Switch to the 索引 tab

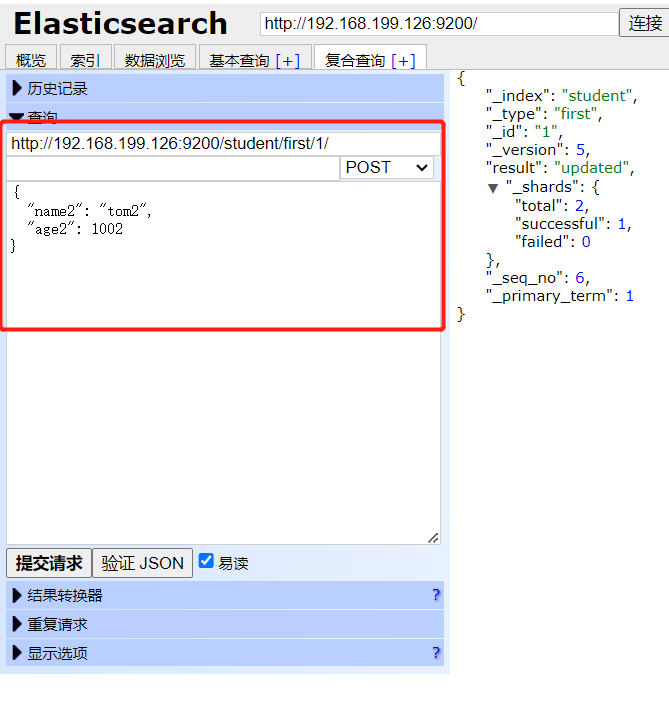[x=85, y=60]
